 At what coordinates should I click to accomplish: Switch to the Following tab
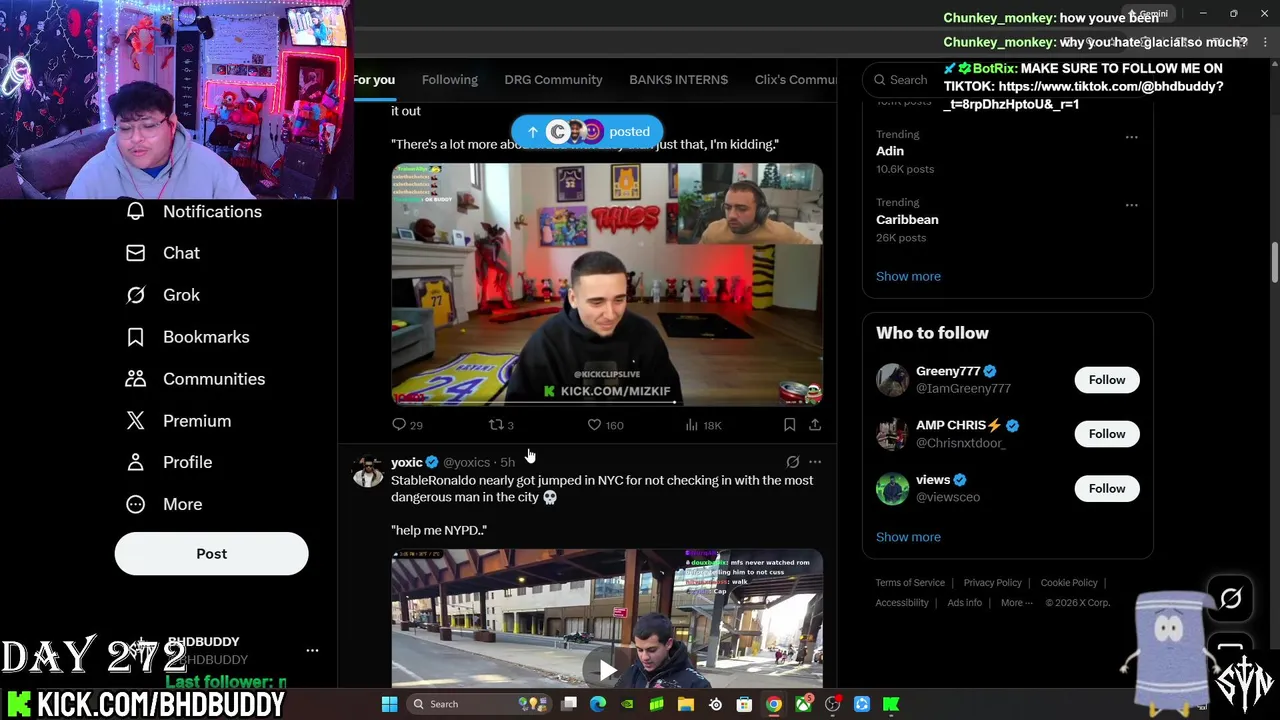click(x=449, y=80)
